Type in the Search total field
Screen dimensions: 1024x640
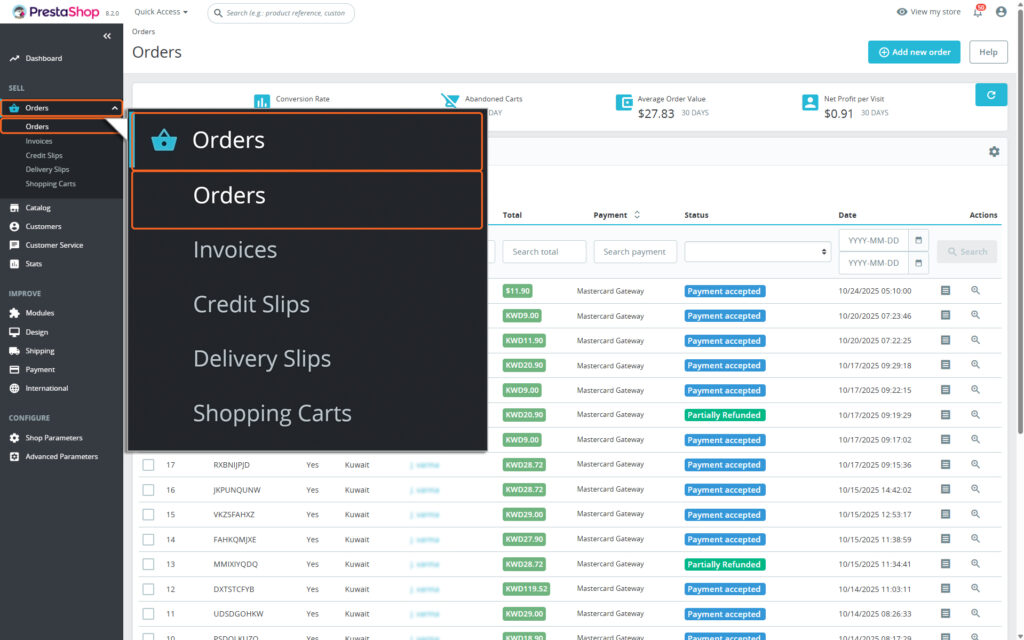544,251
